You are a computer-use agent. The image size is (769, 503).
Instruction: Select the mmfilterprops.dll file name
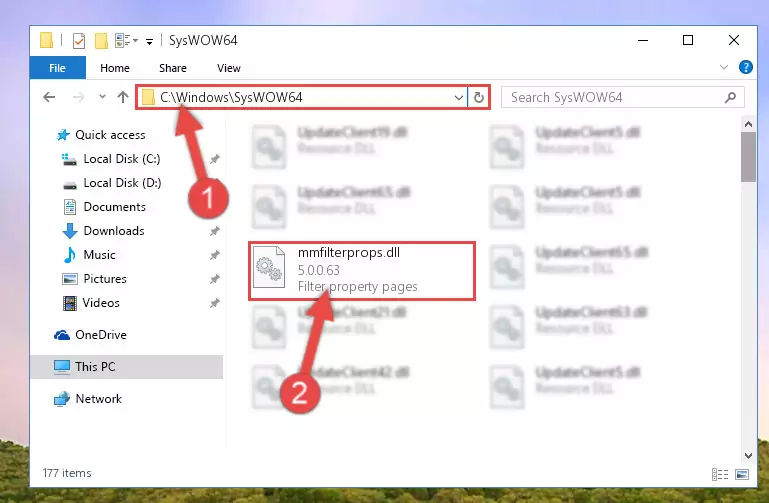[x=349, y=252]
